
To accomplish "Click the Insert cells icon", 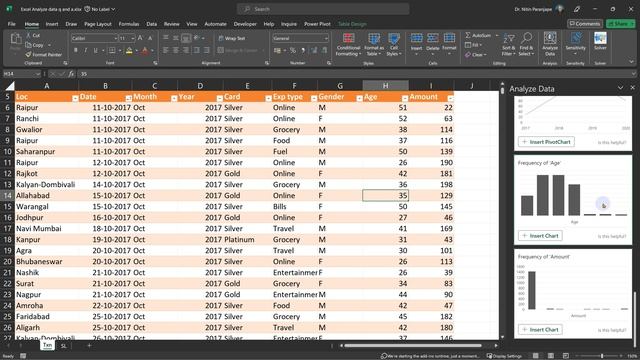I will pos(416,39).
